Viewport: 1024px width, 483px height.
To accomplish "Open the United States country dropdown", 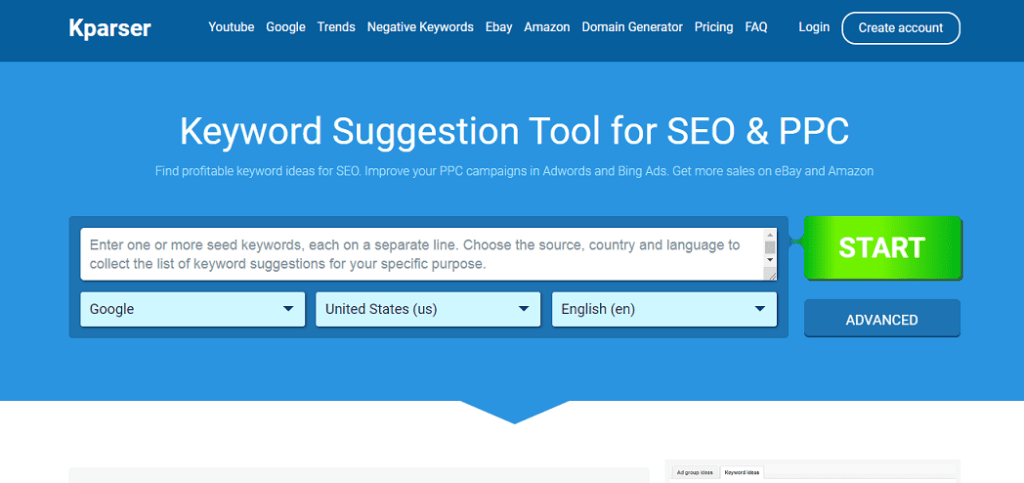I will [427, 309].
